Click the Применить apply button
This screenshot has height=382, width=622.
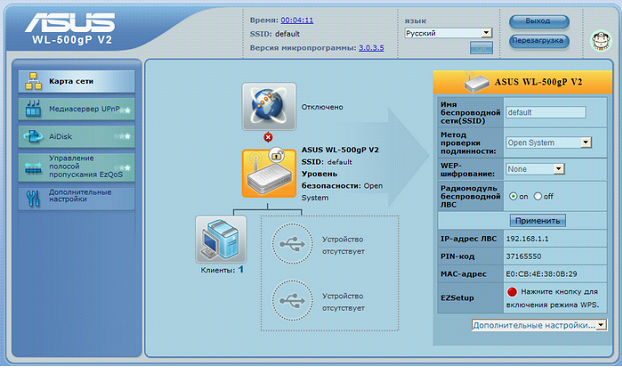pos(538,221)
